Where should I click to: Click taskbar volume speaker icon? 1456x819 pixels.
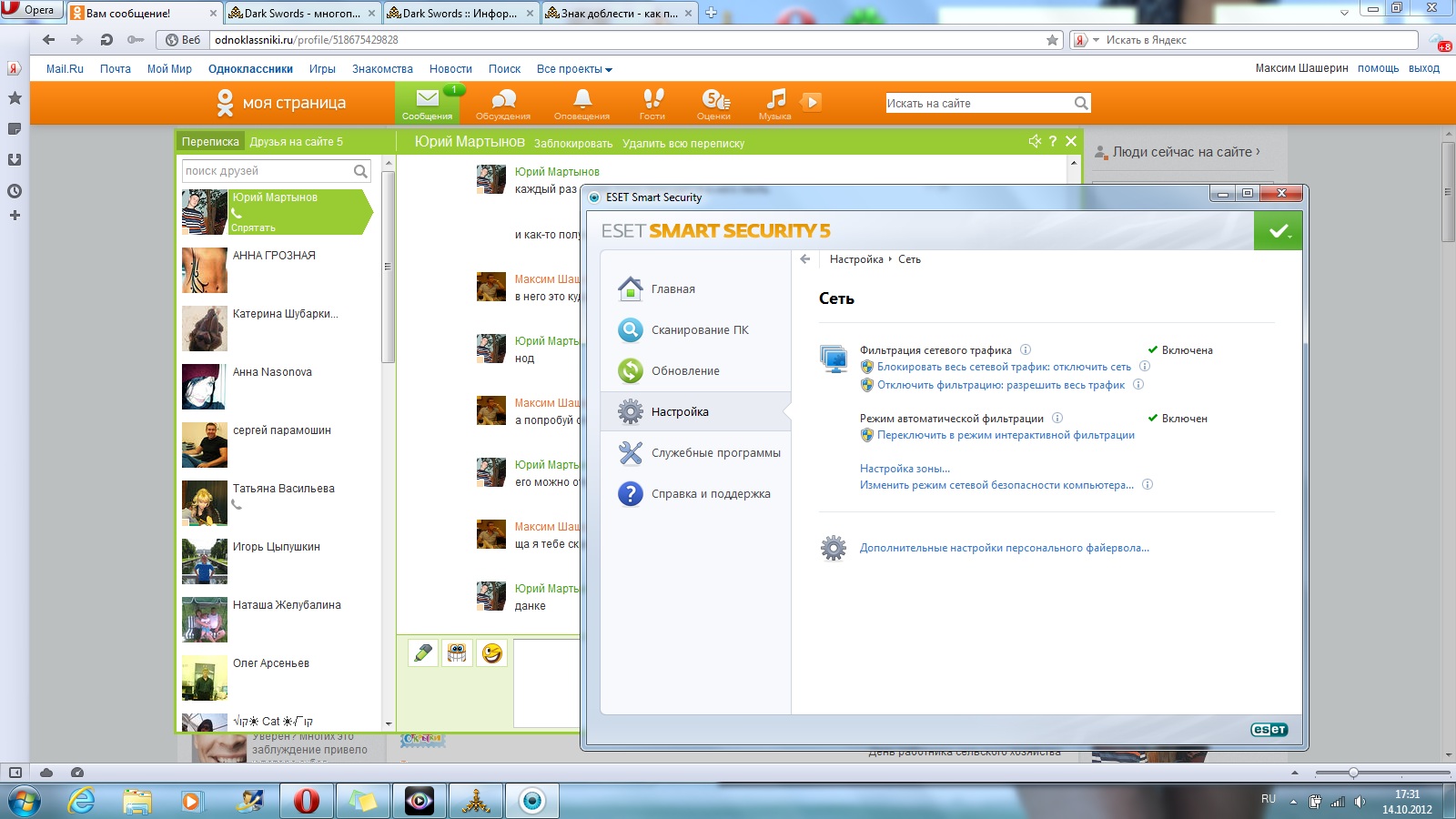pos(1360,802)
